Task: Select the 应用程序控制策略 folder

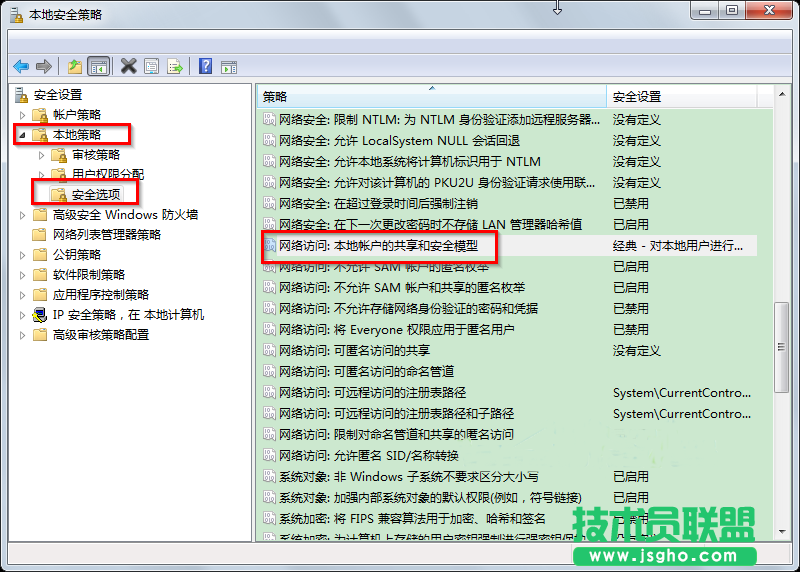Action: [x=101, y=295]
